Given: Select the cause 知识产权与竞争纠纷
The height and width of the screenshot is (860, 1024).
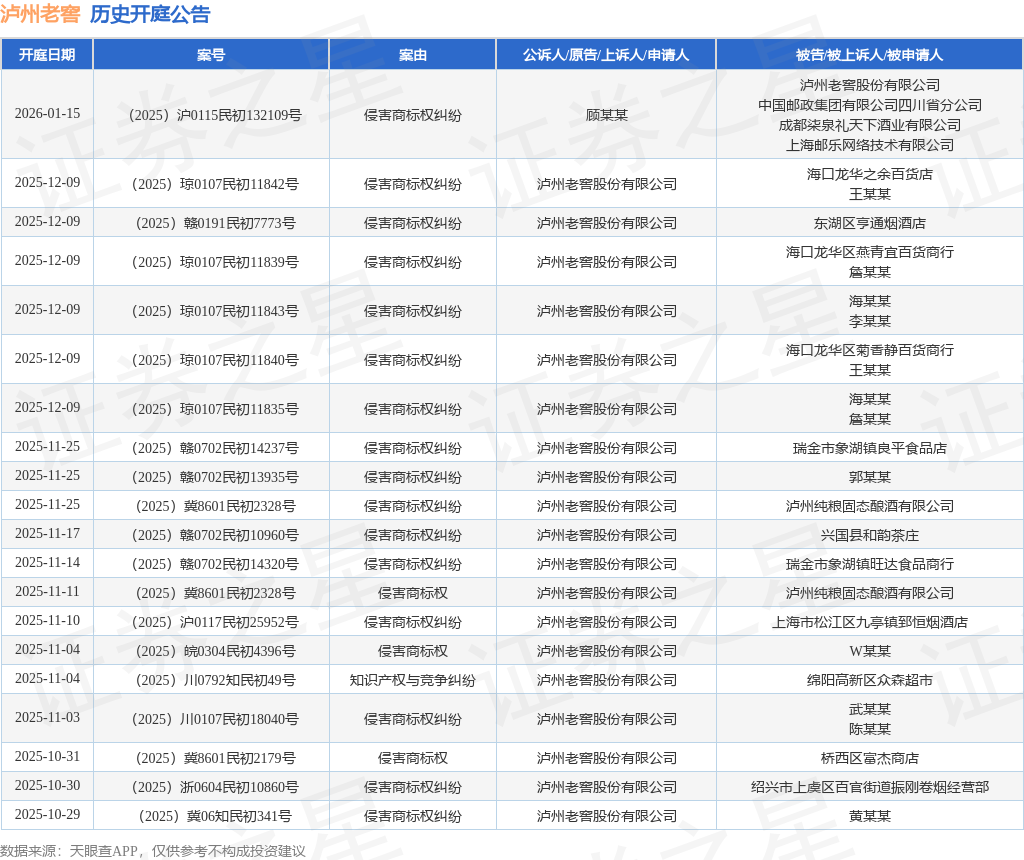Looking at the screenshot, I should (413, 680).
